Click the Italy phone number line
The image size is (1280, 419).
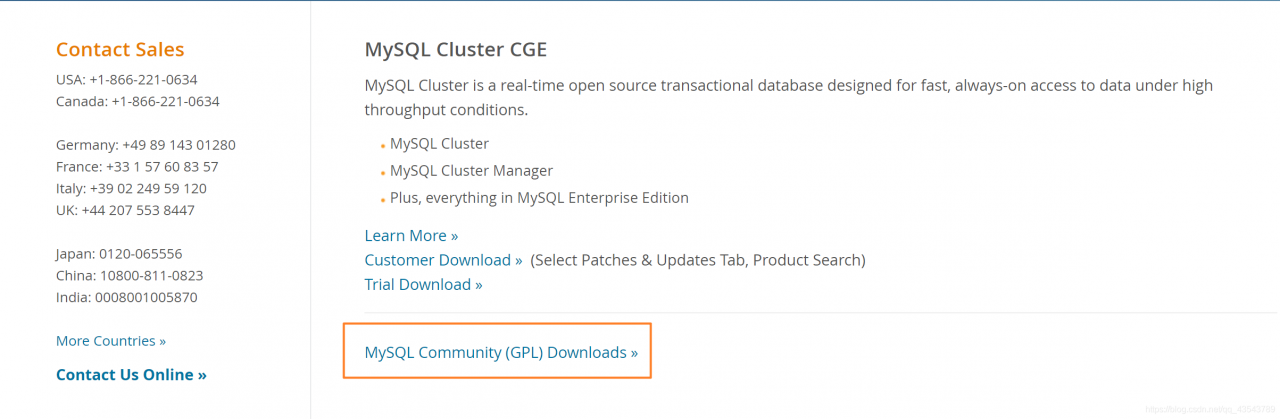[131, 189]
